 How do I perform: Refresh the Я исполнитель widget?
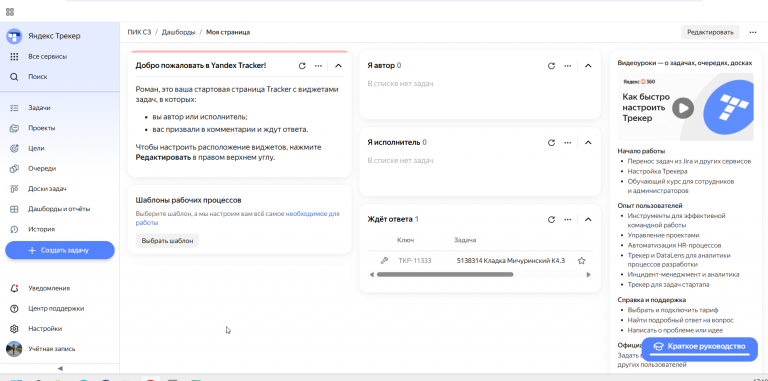(552, 143)
